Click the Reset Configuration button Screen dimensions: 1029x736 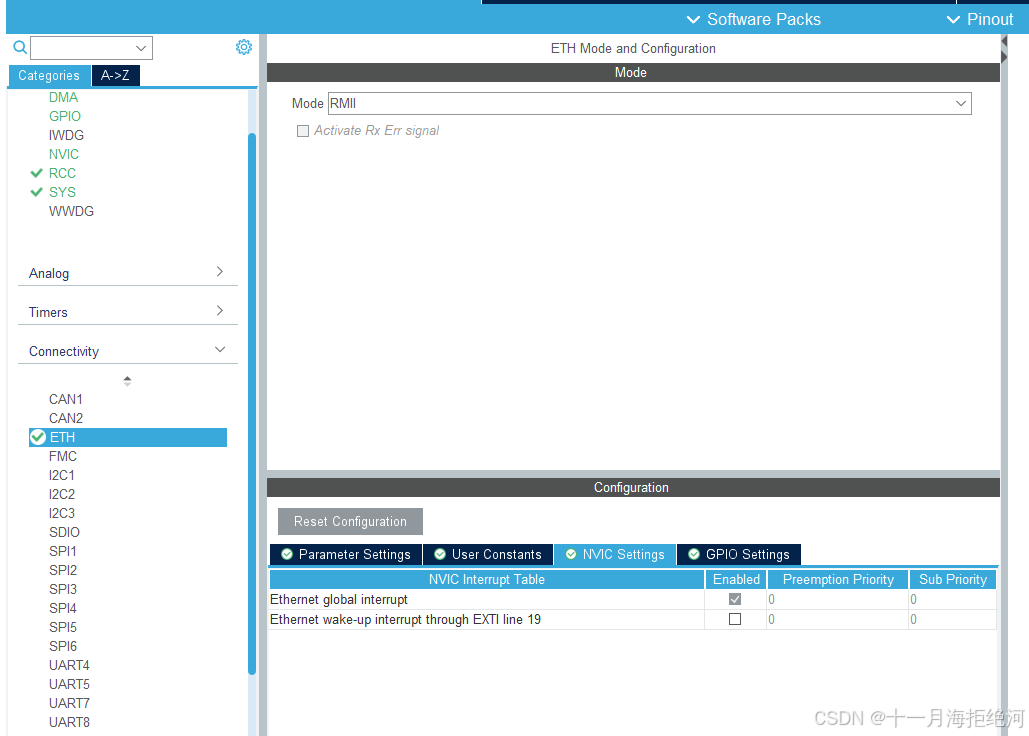350,521
